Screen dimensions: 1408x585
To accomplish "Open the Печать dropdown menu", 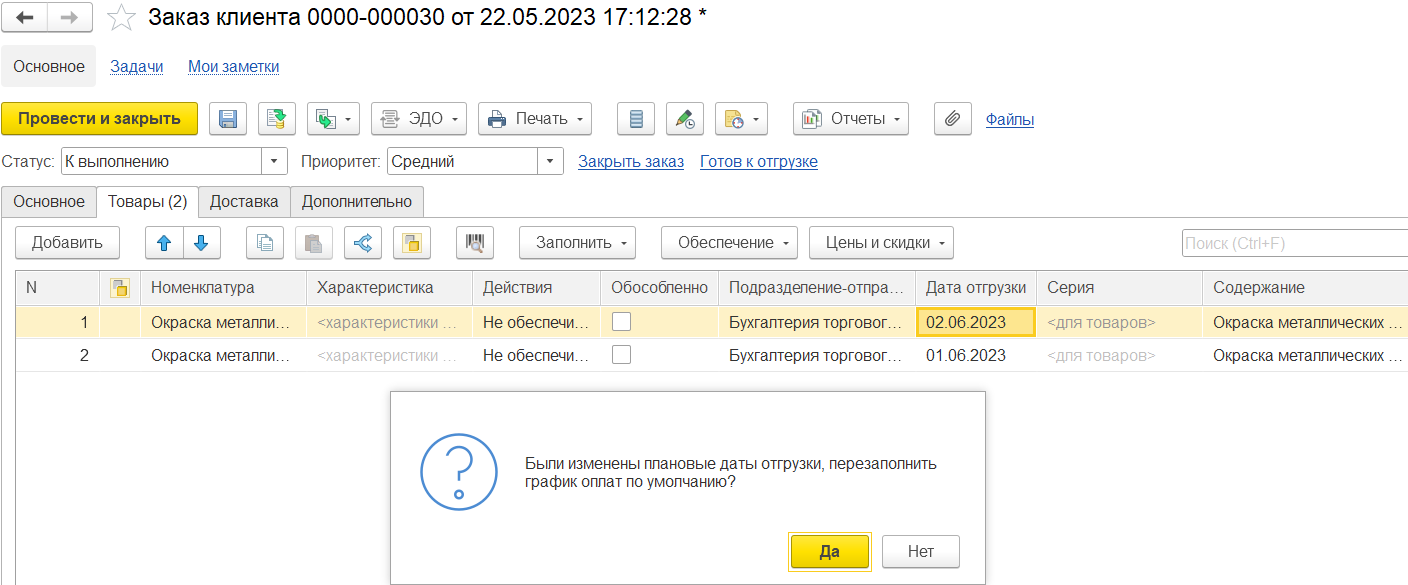I will pos(535,119).
